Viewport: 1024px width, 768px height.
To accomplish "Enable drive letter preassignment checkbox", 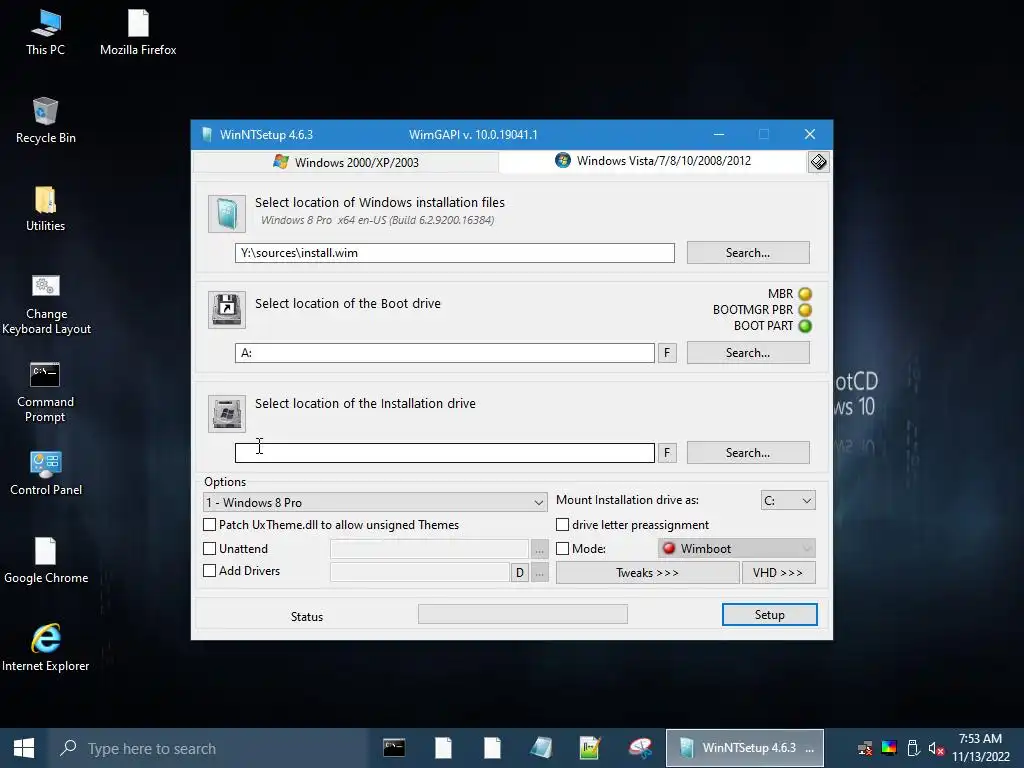I will (562, 524).
